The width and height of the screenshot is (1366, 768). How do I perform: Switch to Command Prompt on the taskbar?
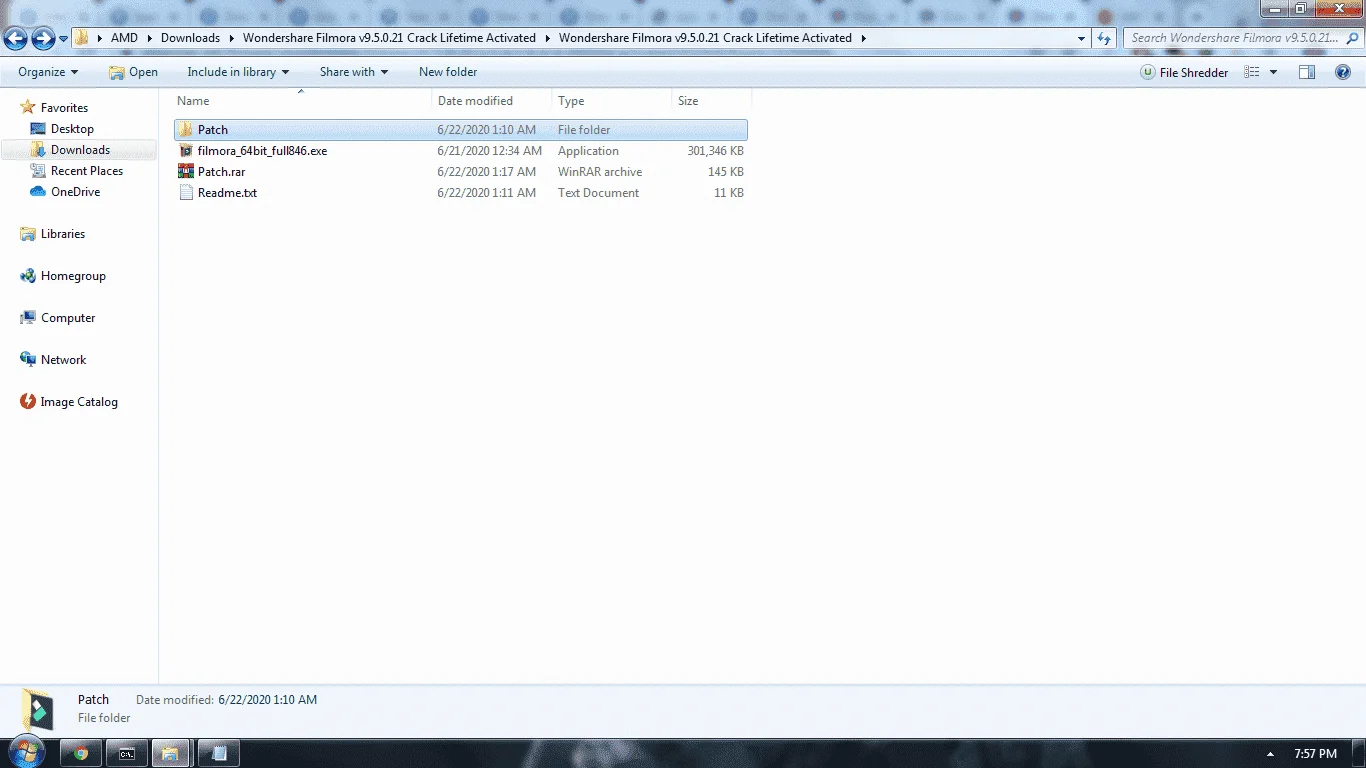pyautogui.click(x=127, y=753)
